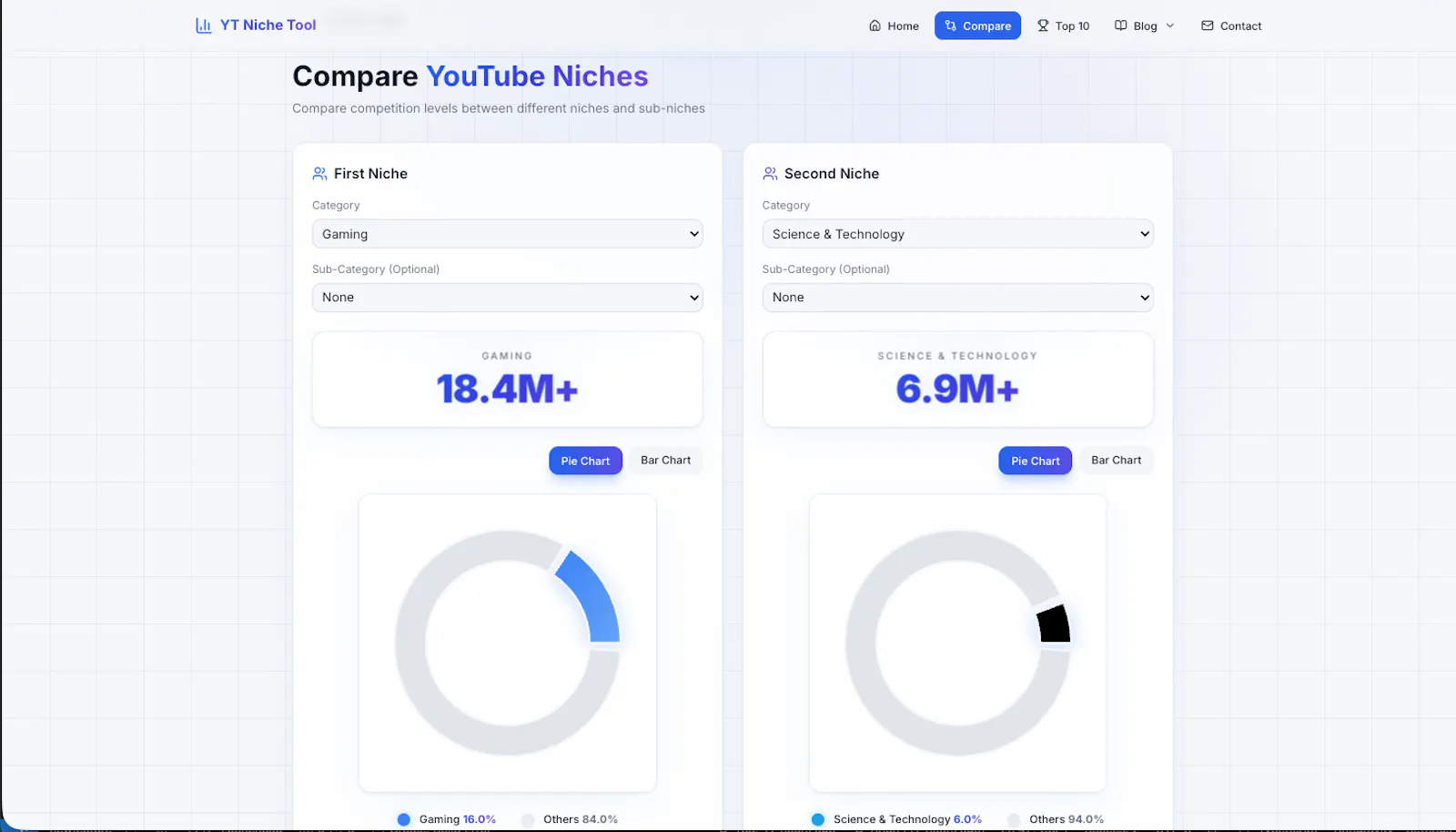
Task: Open the First Niche Sub-Category dropdown
Action: pos(507,298)
